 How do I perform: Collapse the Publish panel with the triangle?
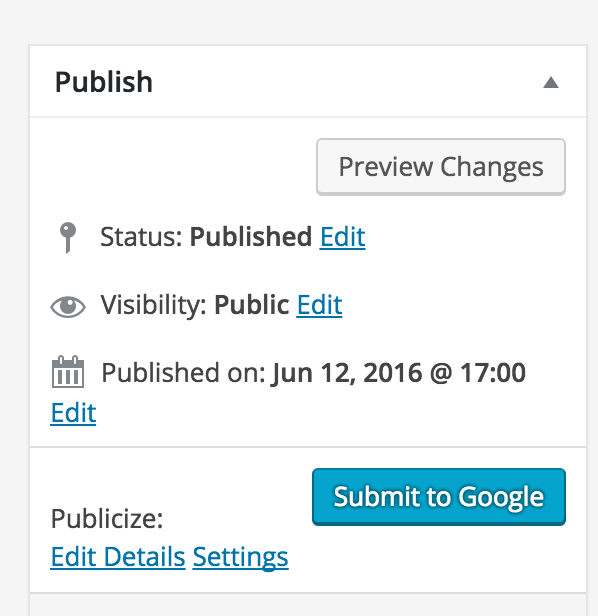pos(550,82)
